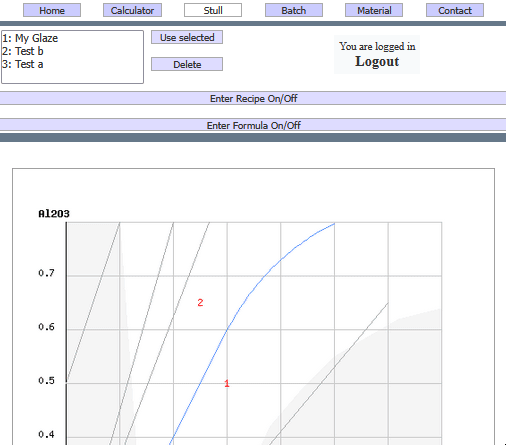Image resolution: width=506 pixels, height=445 pixels.
Task: Click red marker 1 on the Stull chart
Action: click(227, 383)
